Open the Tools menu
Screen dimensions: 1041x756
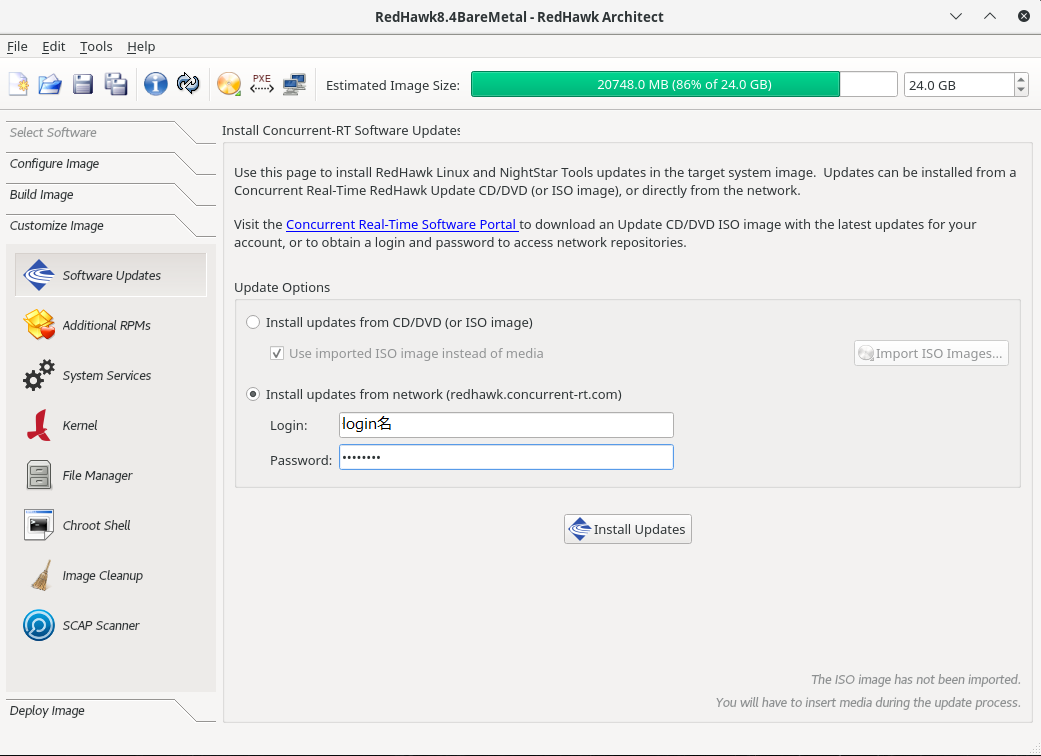(96, 46)
